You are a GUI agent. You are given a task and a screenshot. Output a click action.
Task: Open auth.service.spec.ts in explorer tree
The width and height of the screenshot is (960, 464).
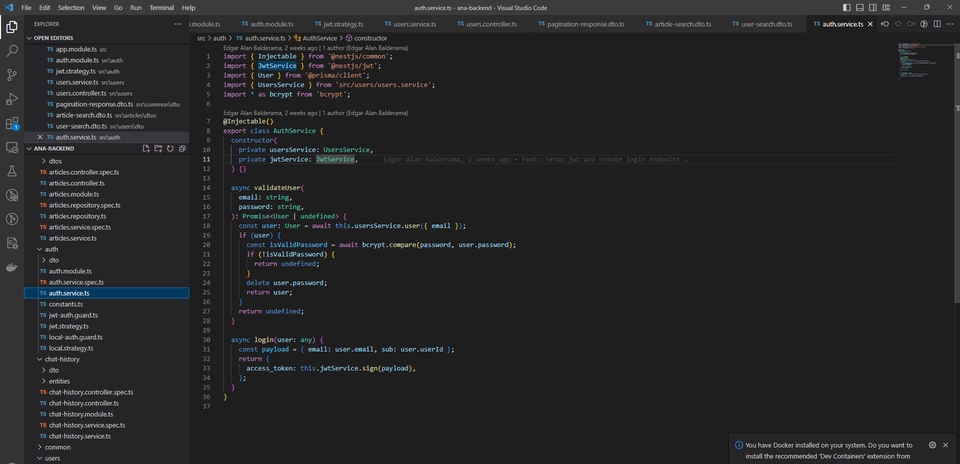coord(76,282)
